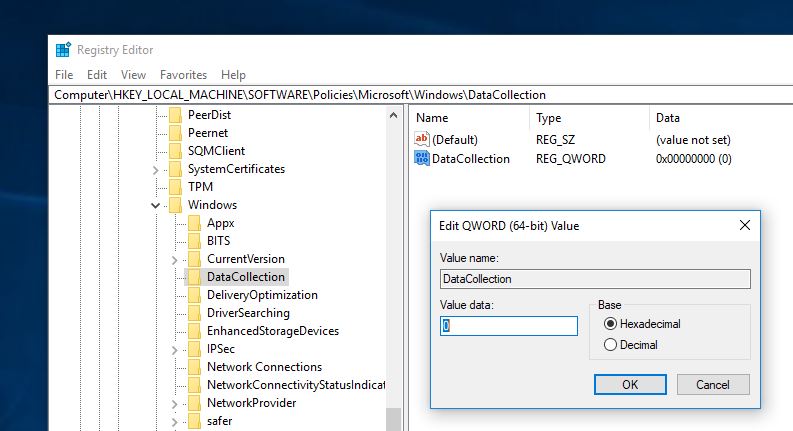Expand the NetworkProvider key
Image resolution: width=793 pixels, height=431 pixels.
pyautogui.click(x=174, y=404)
